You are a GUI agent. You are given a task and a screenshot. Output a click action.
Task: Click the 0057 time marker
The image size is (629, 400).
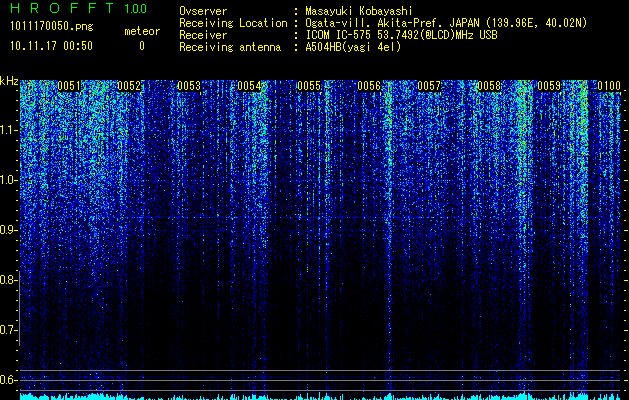pyautogui.click(x=429, y=86)
